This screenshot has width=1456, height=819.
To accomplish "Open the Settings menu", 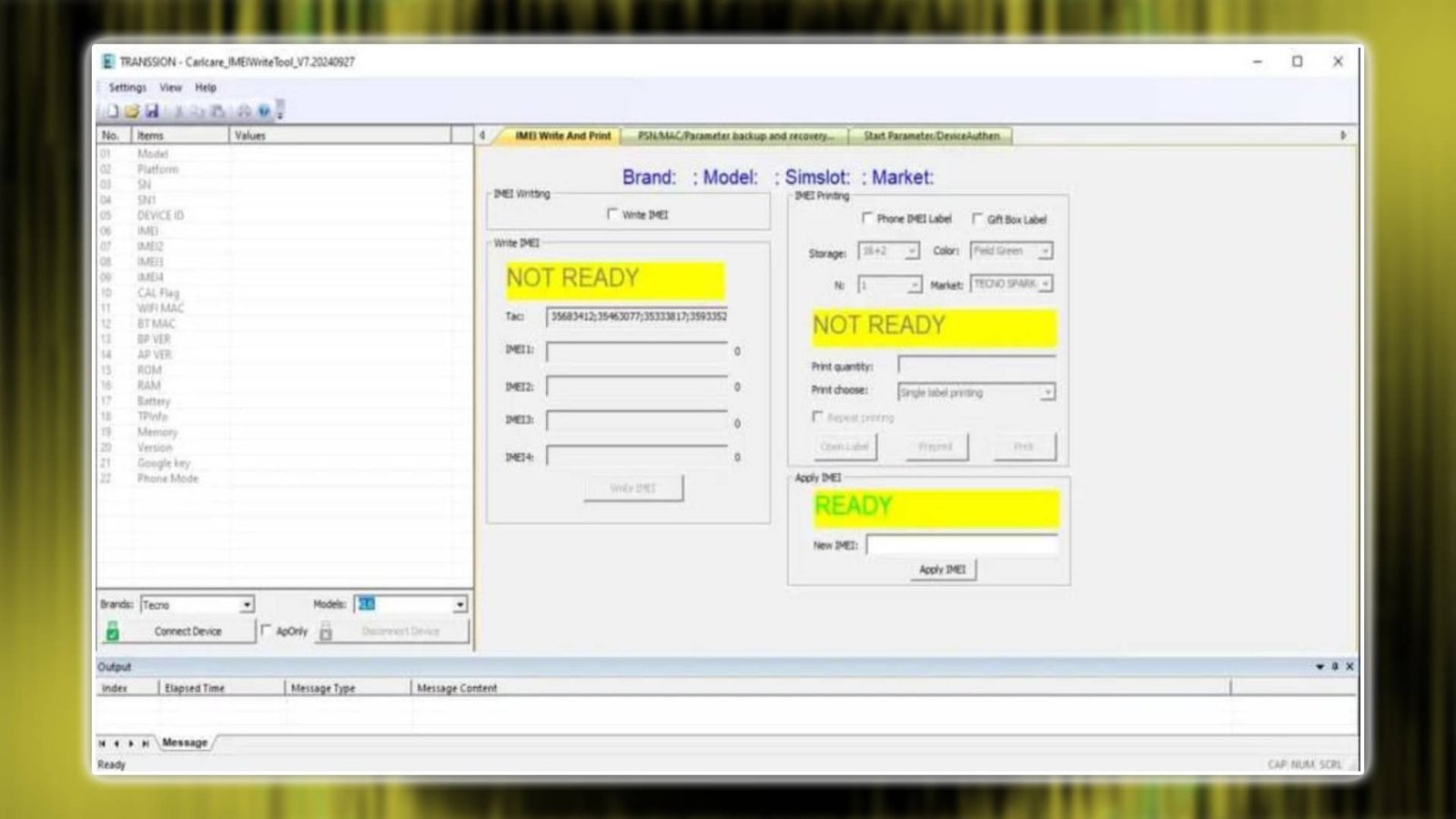I will point(126,87).
